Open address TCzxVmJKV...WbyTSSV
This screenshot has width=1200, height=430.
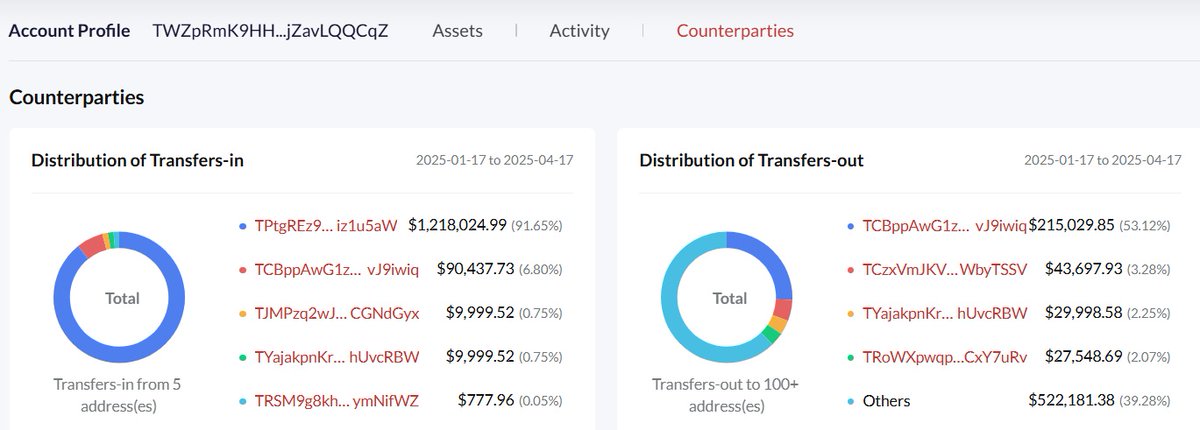(945, 269)
